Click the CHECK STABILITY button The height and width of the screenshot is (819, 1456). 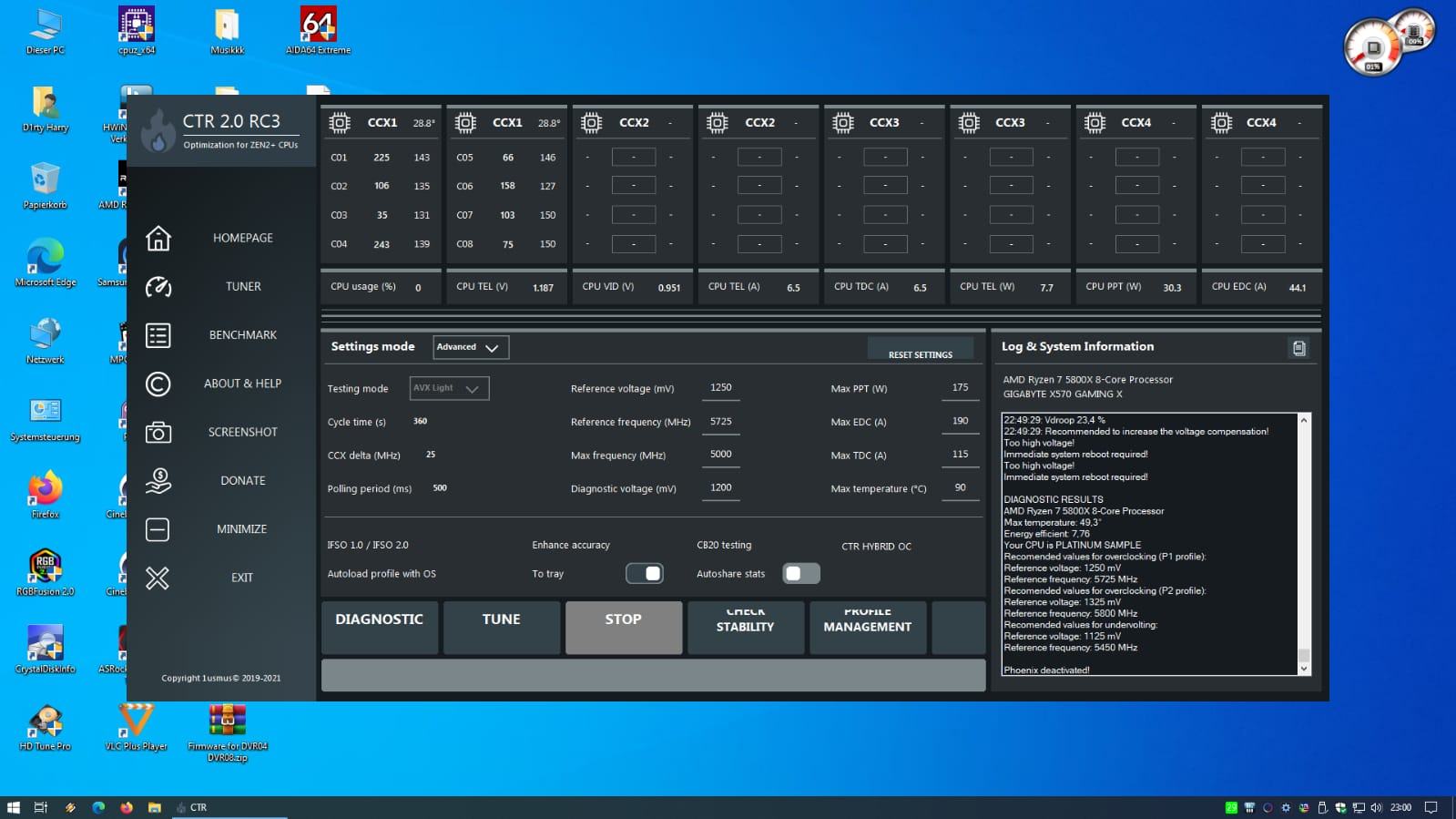coord(746,627)
